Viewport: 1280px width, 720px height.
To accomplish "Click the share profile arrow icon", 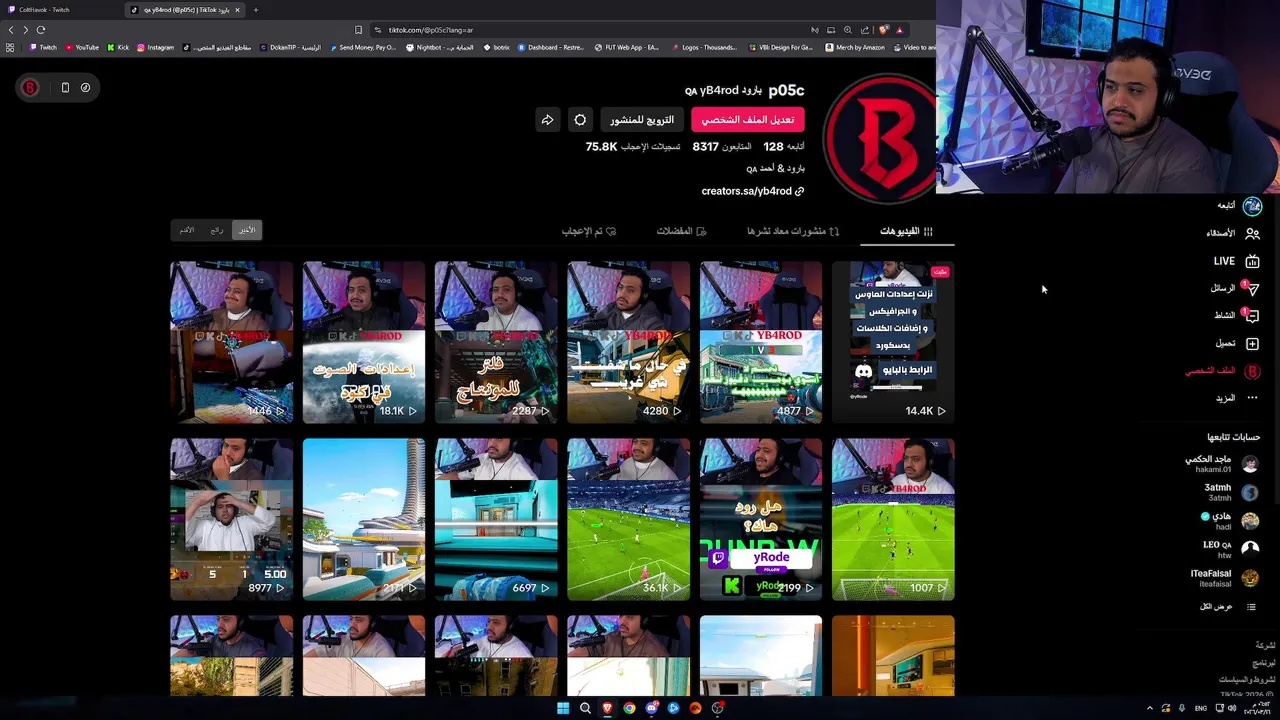I will pyautogui.click(x=547, y=120).
